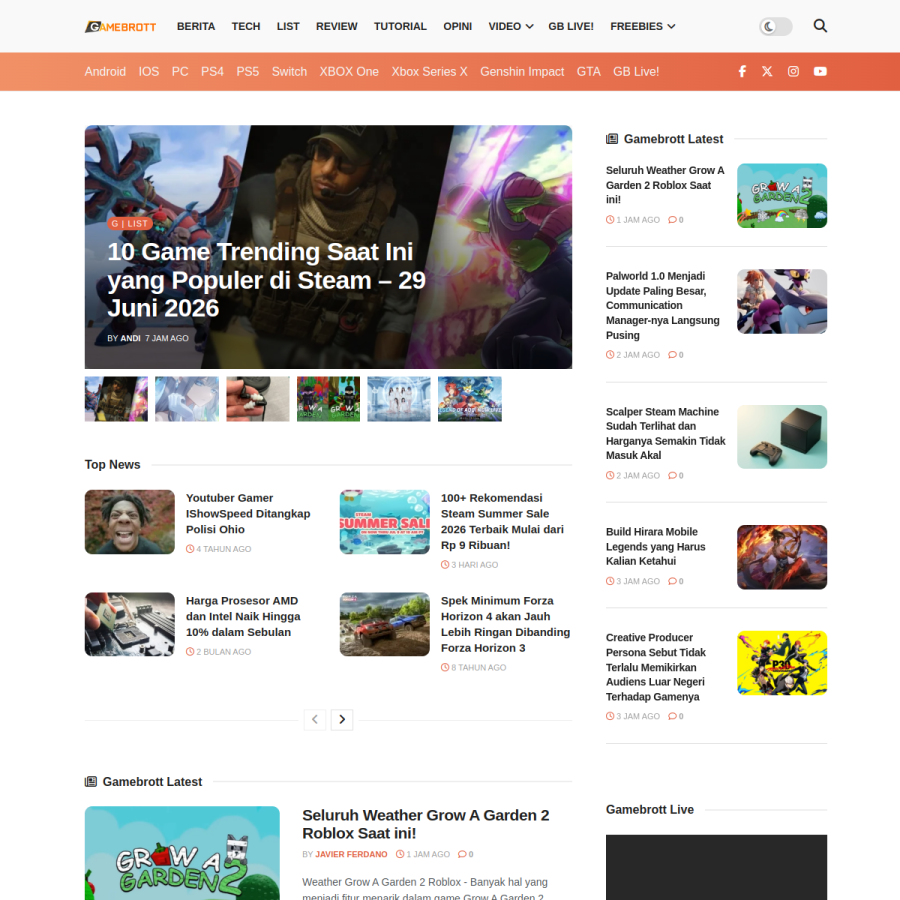Open comment count on Palworld article
Viewport: 900px width, 900px height.
[x=676, y=355]
